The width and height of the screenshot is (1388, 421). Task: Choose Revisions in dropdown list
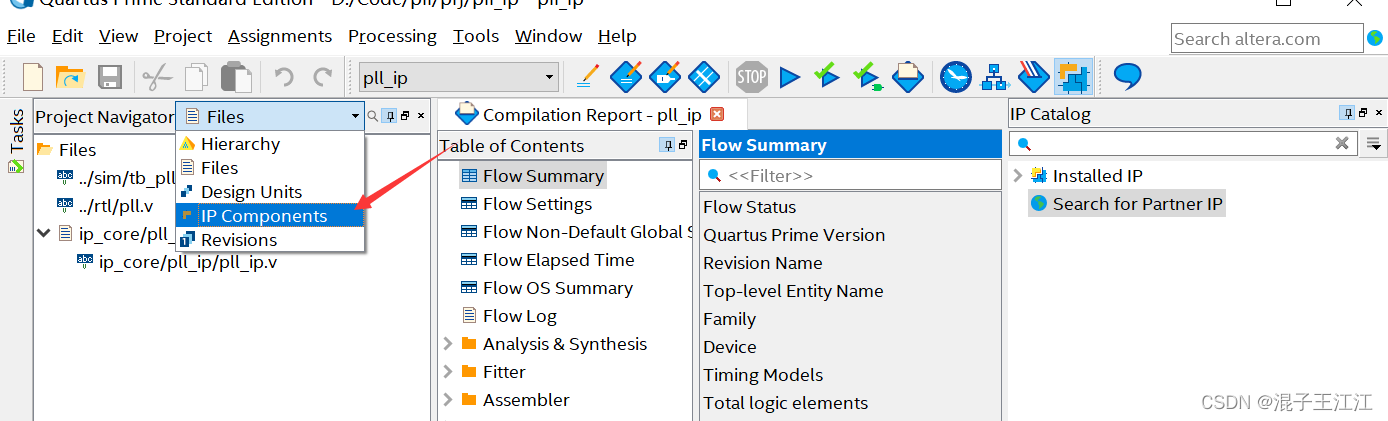pos(270,240)
